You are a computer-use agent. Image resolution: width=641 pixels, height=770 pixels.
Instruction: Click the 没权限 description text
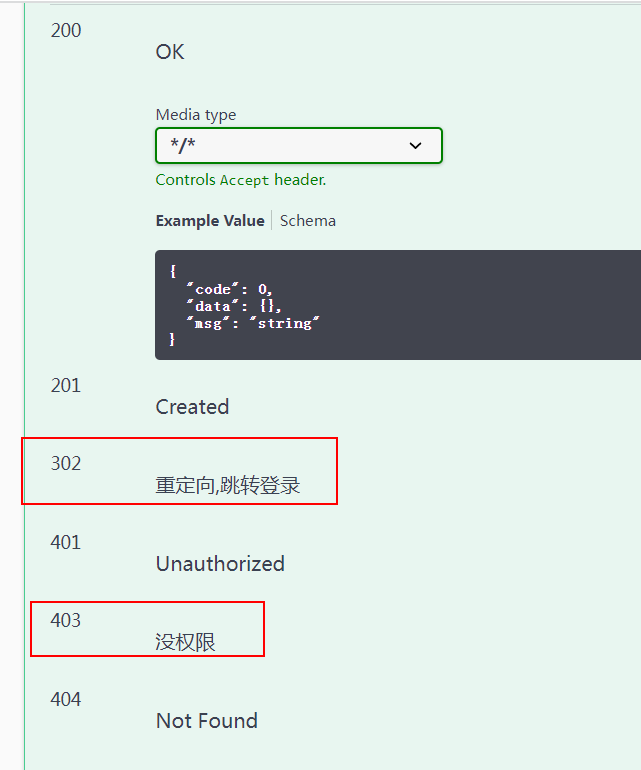point(186,642)
